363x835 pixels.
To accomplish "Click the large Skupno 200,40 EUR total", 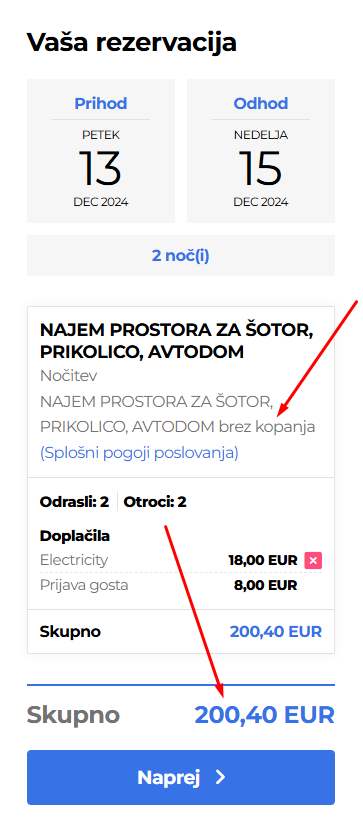I will [181, 715].
